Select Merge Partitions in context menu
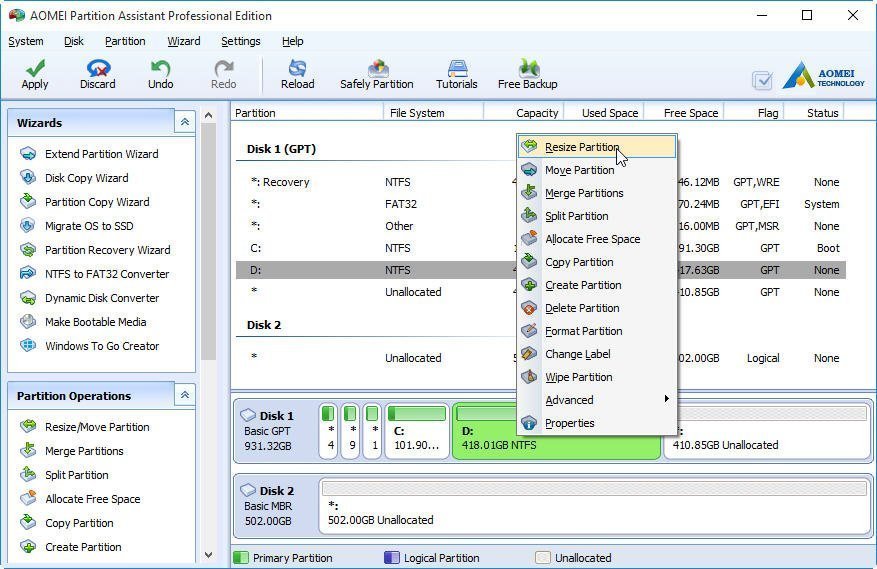Viewport: 877px width, 569px height. point(597,193)
